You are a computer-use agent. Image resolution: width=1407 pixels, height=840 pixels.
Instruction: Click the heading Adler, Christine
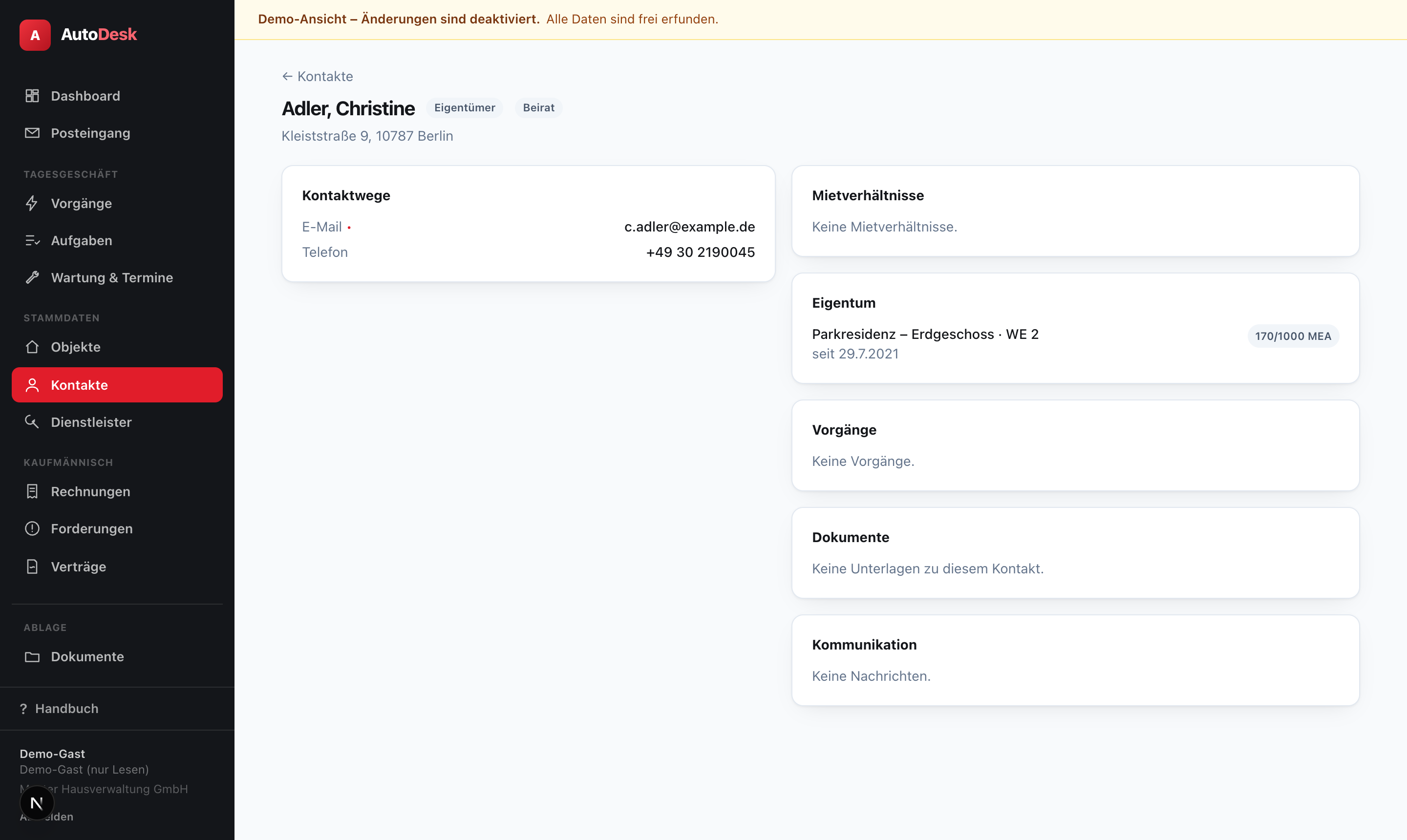(348, 108)
